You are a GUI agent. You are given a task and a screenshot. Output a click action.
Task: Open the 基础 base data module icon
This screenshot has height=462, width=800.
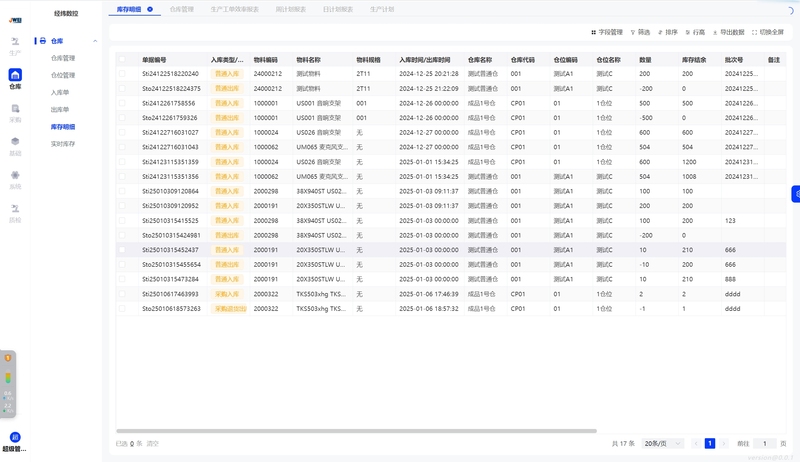[15, 146]
